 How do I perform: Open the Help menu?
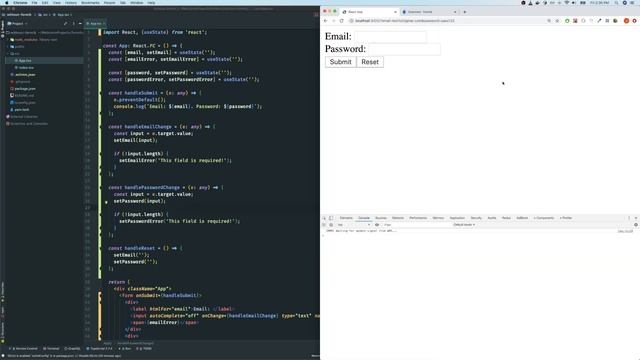pos(151,3)
